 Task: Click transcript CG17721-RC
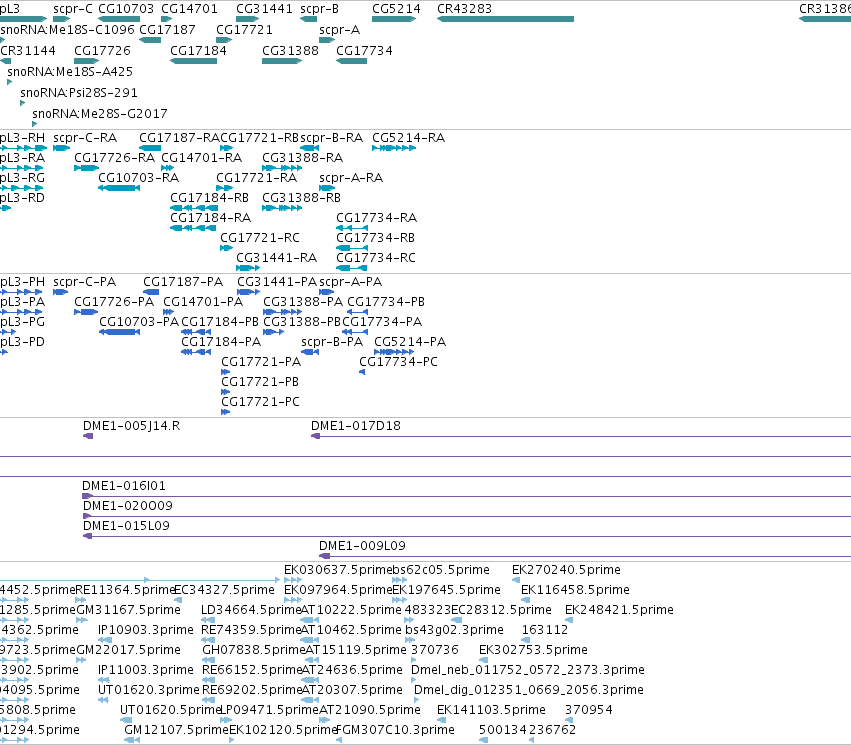pyautogui.click(x=226, y=249)
